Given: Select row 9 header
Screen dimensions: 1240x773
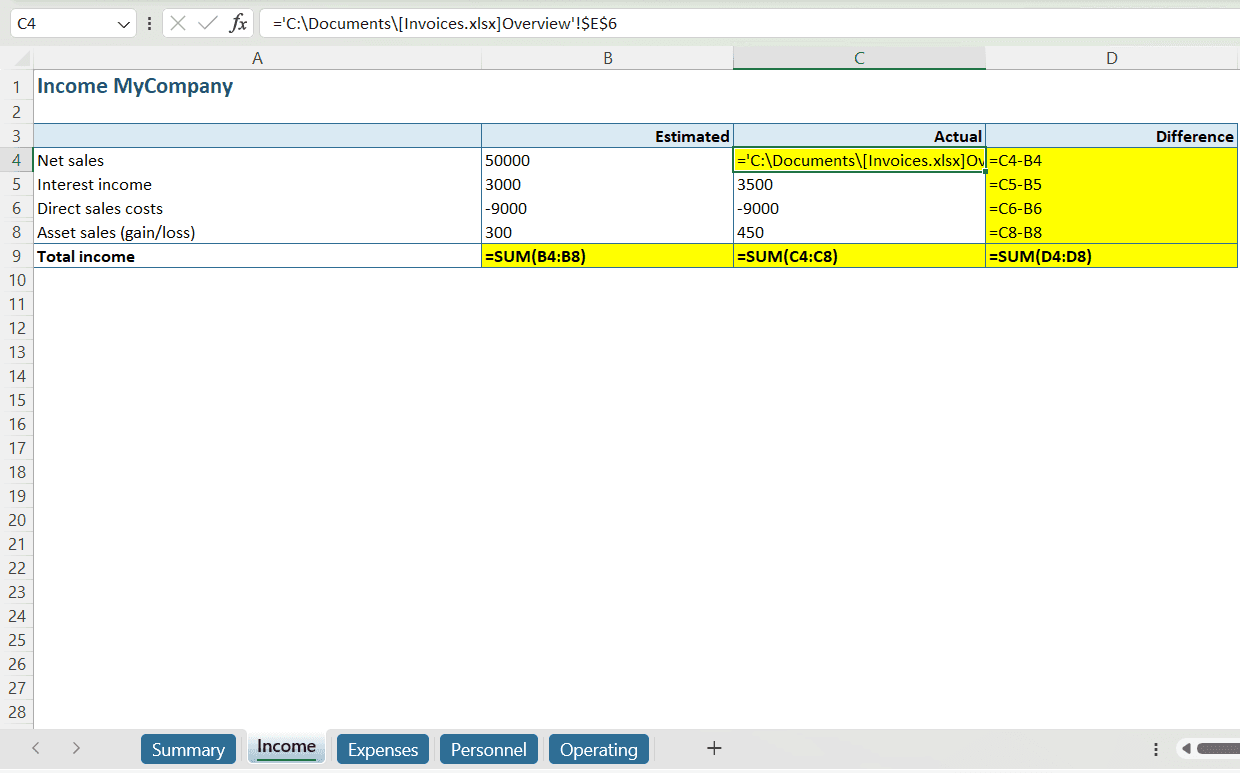Looking at the screenshot, I should [16, 256].
